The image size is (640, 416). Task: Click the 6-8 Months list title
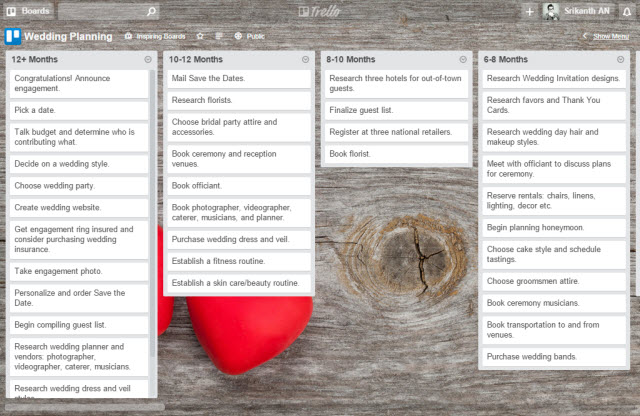point(506,60)
